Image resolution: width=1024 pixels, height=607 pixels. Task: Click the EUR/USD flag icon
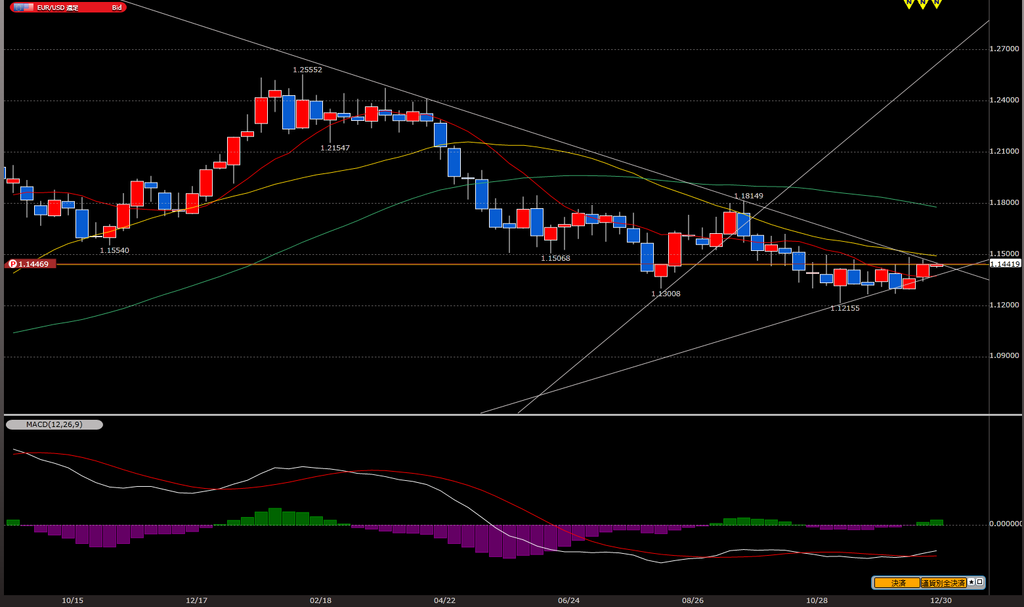22,7
